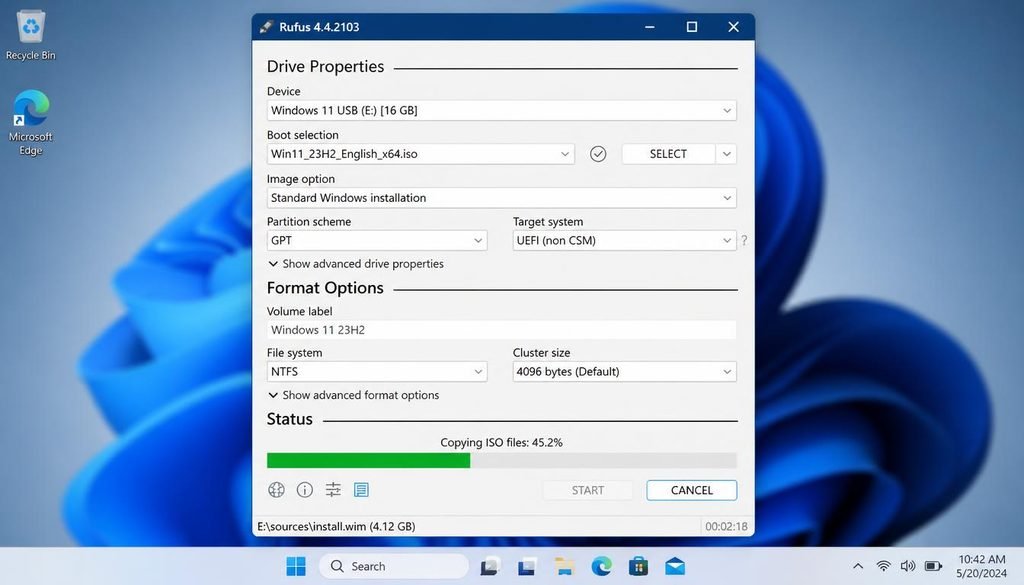Click the Wi-Fi network tray icon

coord(883,566)
